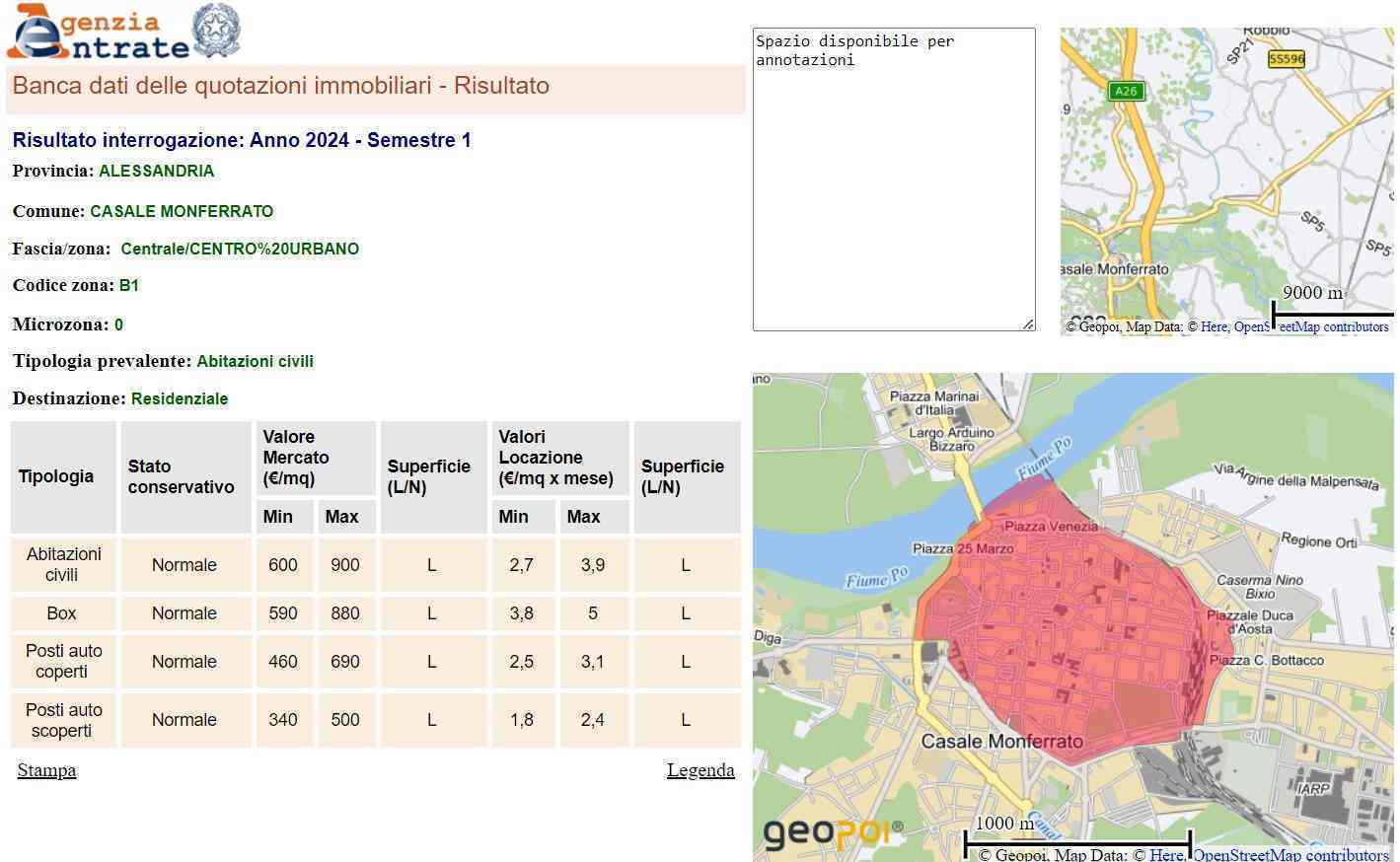The height and width of the screenshot is (862, 1400).
Task: Select the Abitazioni civili table row cell
Action: point(63,565)
